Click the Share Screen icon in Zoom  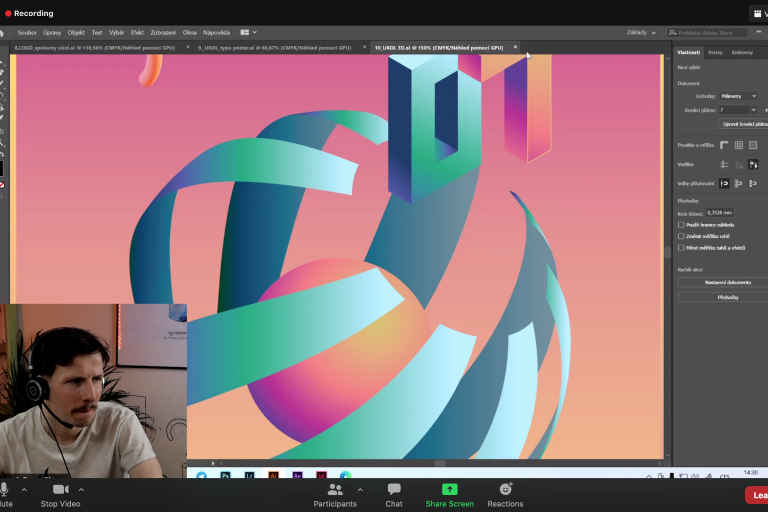[x=449, y=489]
